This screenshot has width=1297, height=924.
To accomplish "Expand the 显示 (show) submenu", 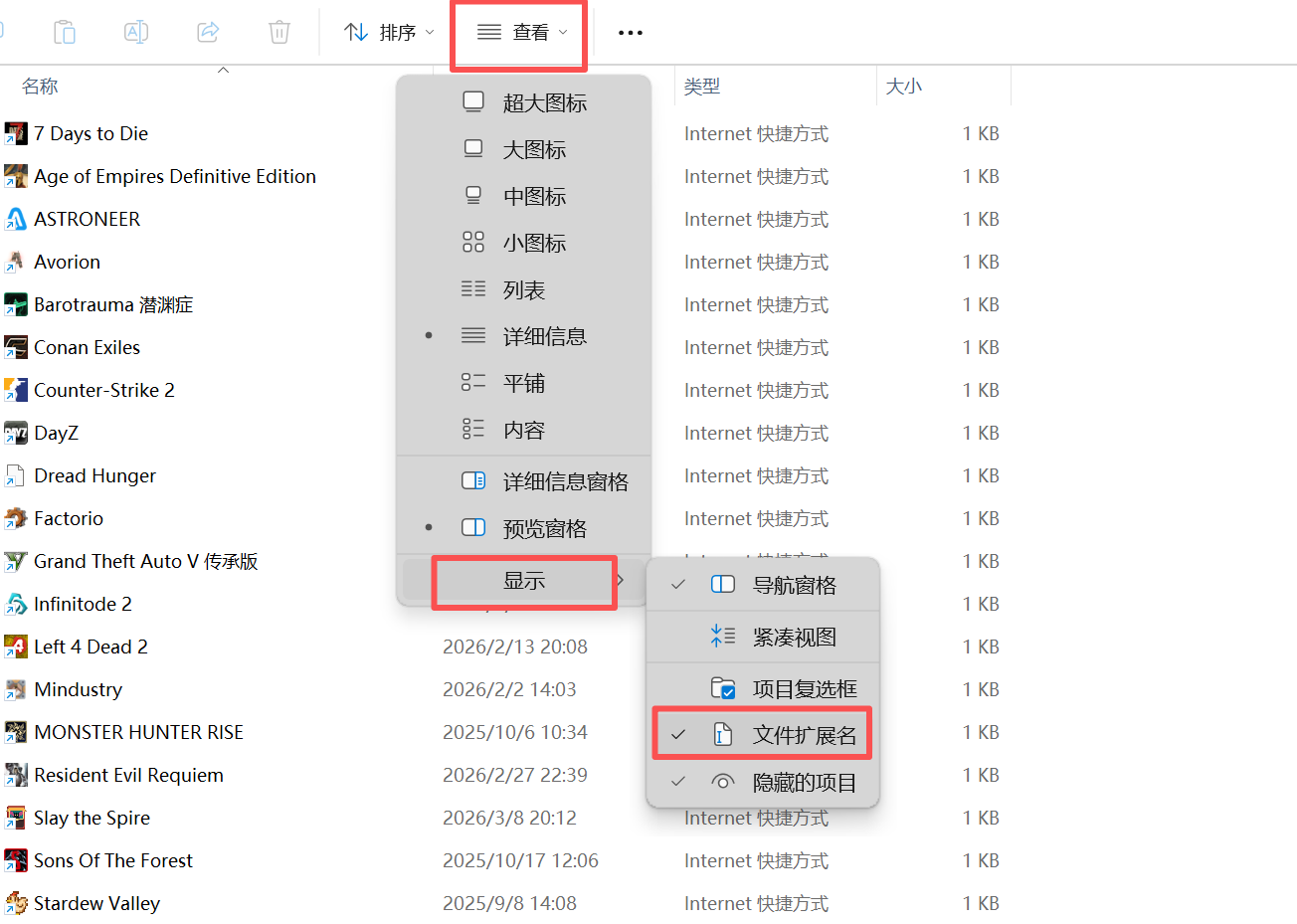I will tap(524, 581).
